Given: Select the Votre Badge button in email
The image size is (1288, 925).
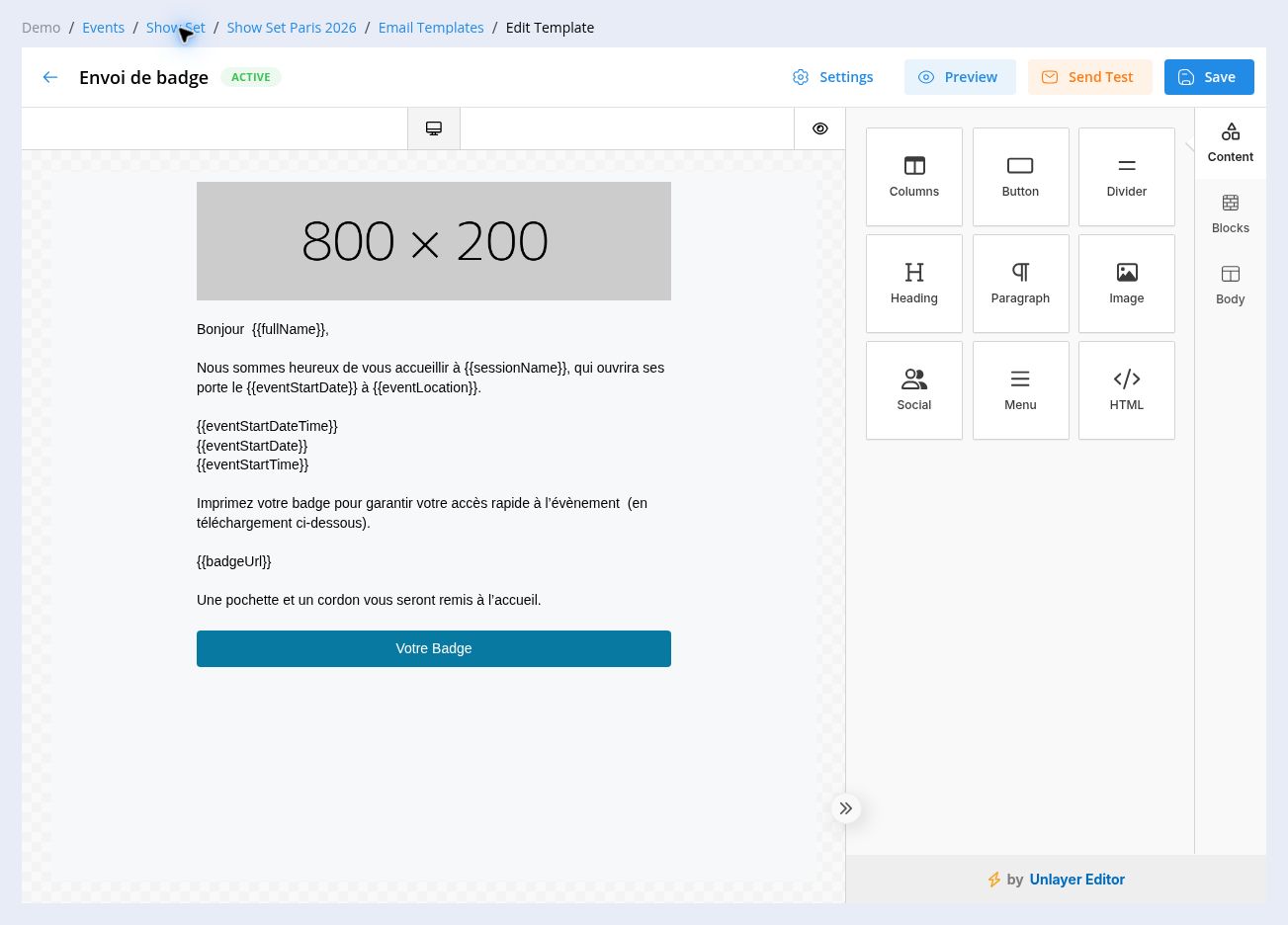Looking at the screenshot, I should 434,648.
